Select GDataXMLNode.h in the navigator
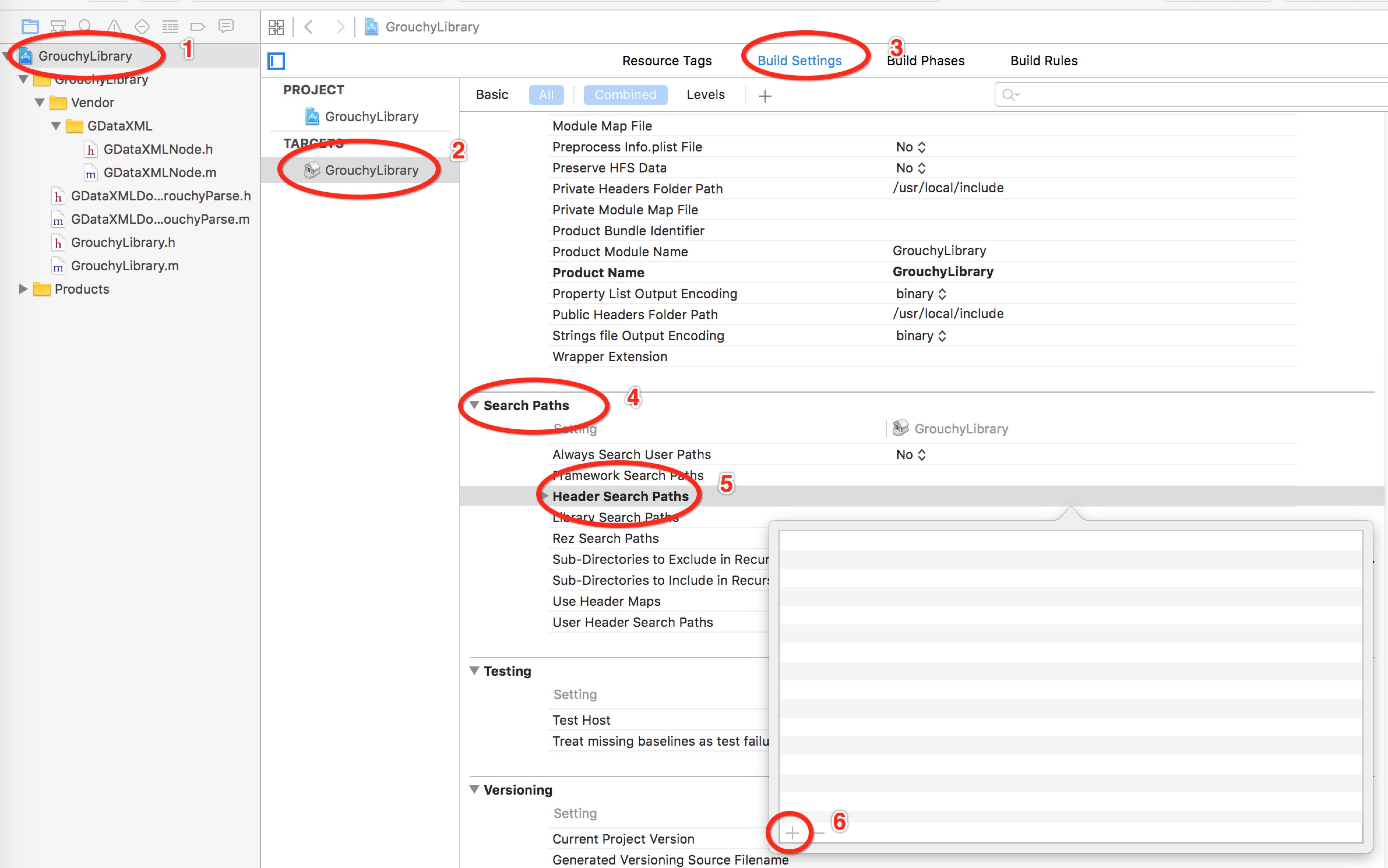The height and width of the screenshot is (868, 1388). pos(158,149)
